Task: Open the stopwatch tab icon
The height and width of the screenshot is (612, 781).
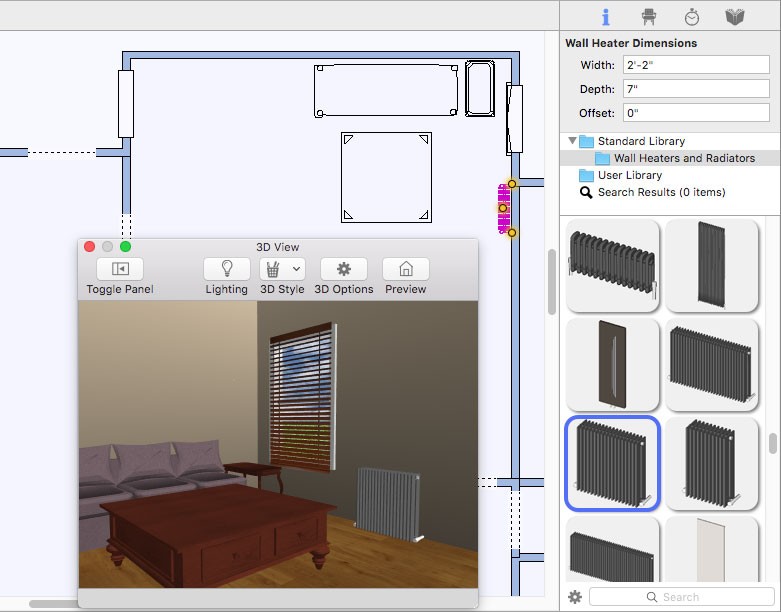Action: [691, 17]
